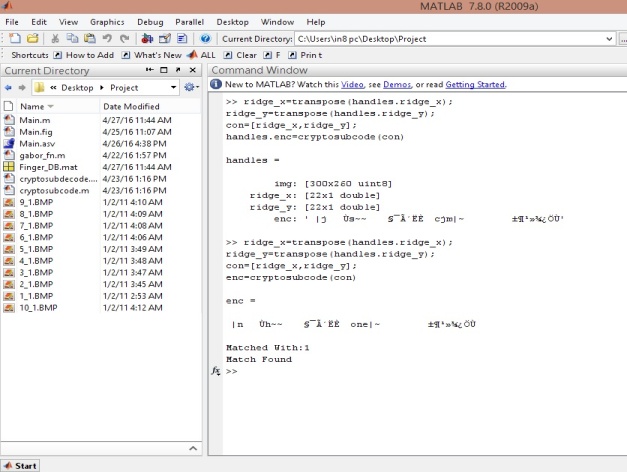Image resolution: width=627 pixels, height=472 pixels.
Task: Open the Edit menu
Action: pyautogui.click(x=39, y=22)
